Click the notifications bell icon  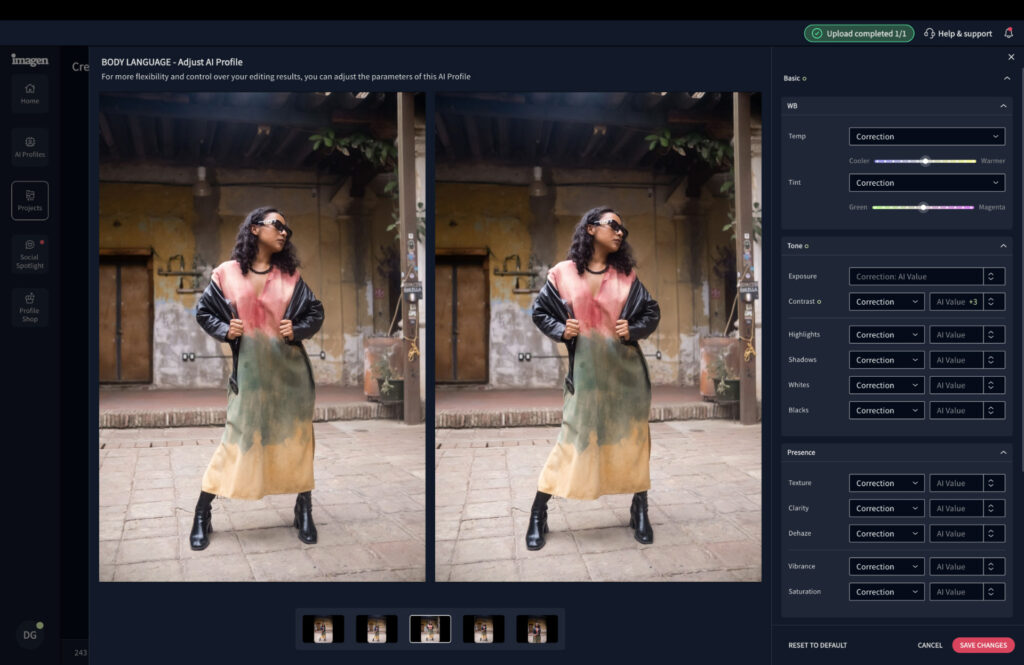click(1008, 33)
